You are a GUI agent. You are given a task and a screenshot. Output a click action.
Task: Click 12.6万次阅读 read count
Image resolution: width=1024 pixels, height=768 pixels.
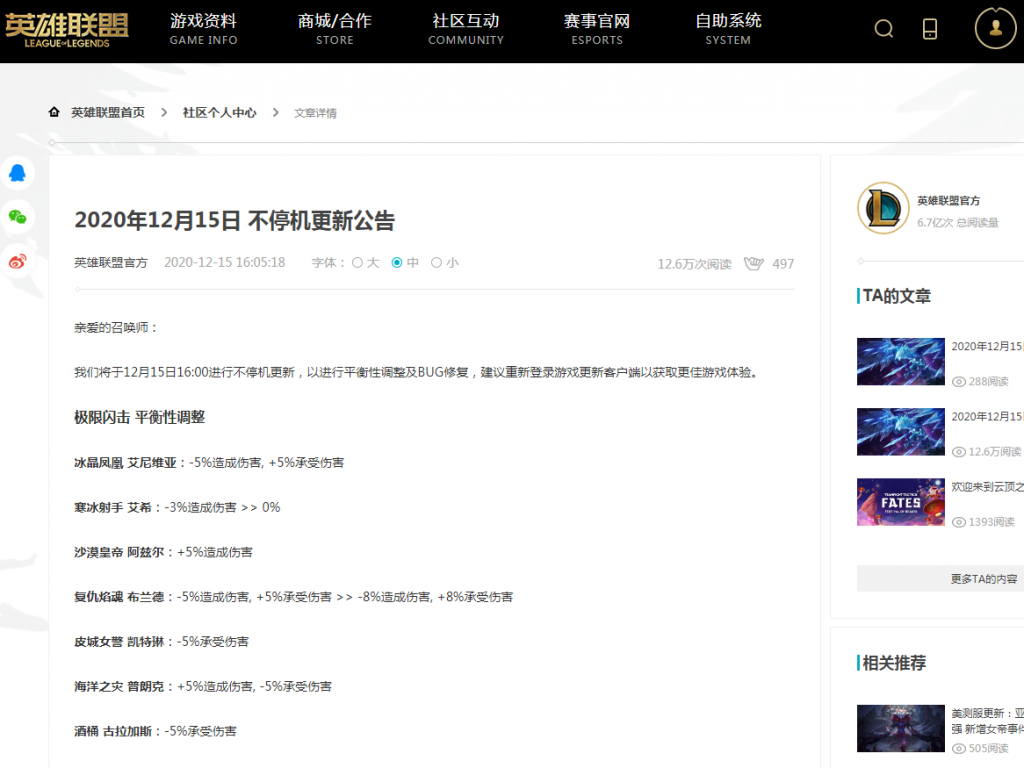point(694,264)
